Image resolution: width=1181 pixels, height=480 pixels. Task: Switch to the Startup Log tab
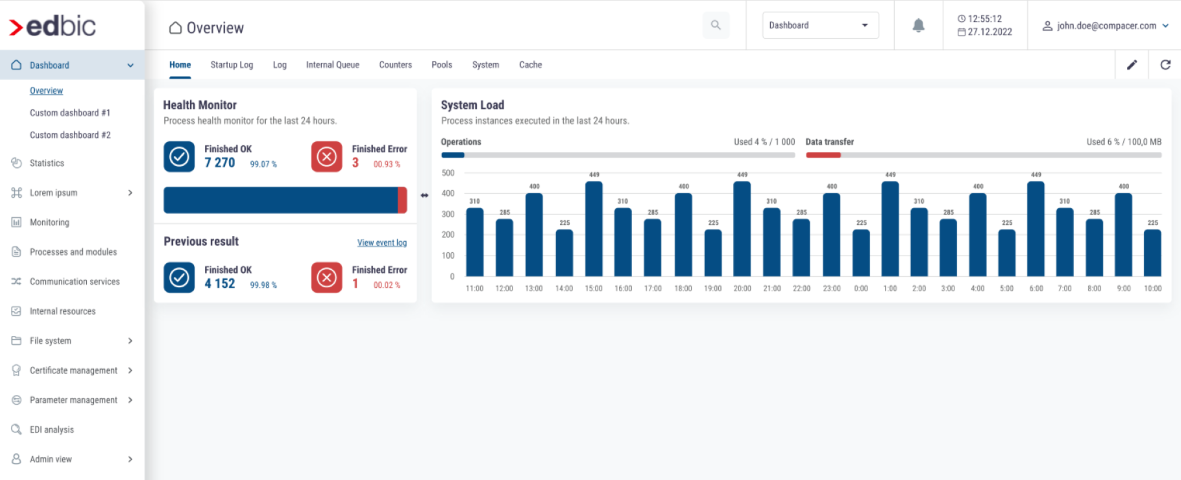click(231, 65)
